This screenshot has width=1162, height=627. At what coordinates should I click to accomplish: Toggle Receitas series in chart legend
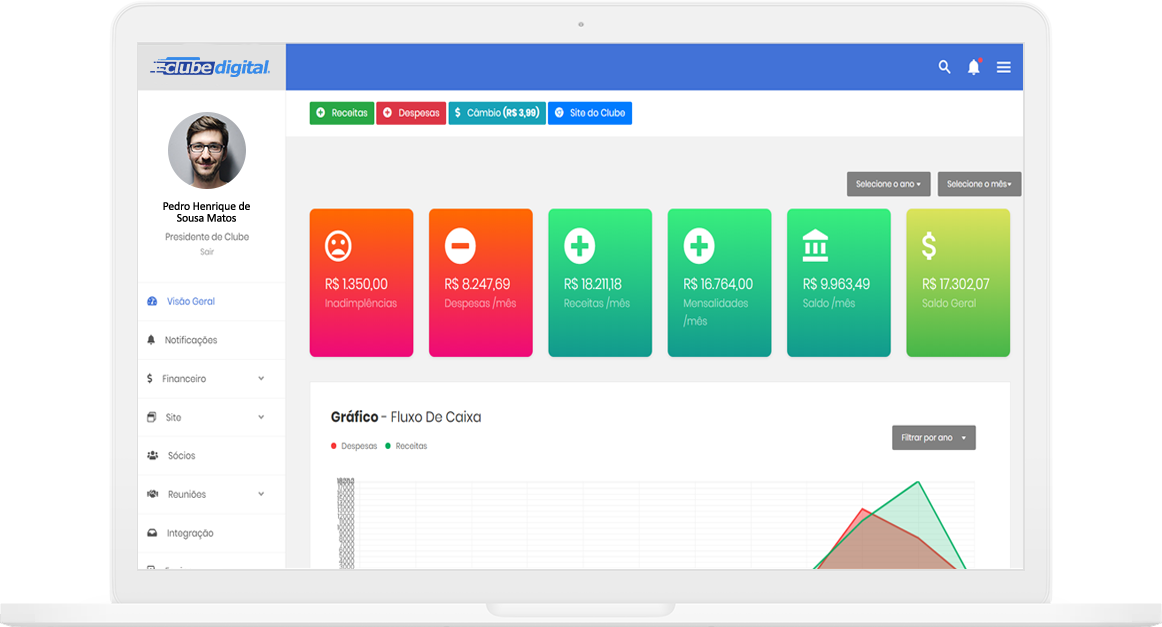click(x=405, y=446)
